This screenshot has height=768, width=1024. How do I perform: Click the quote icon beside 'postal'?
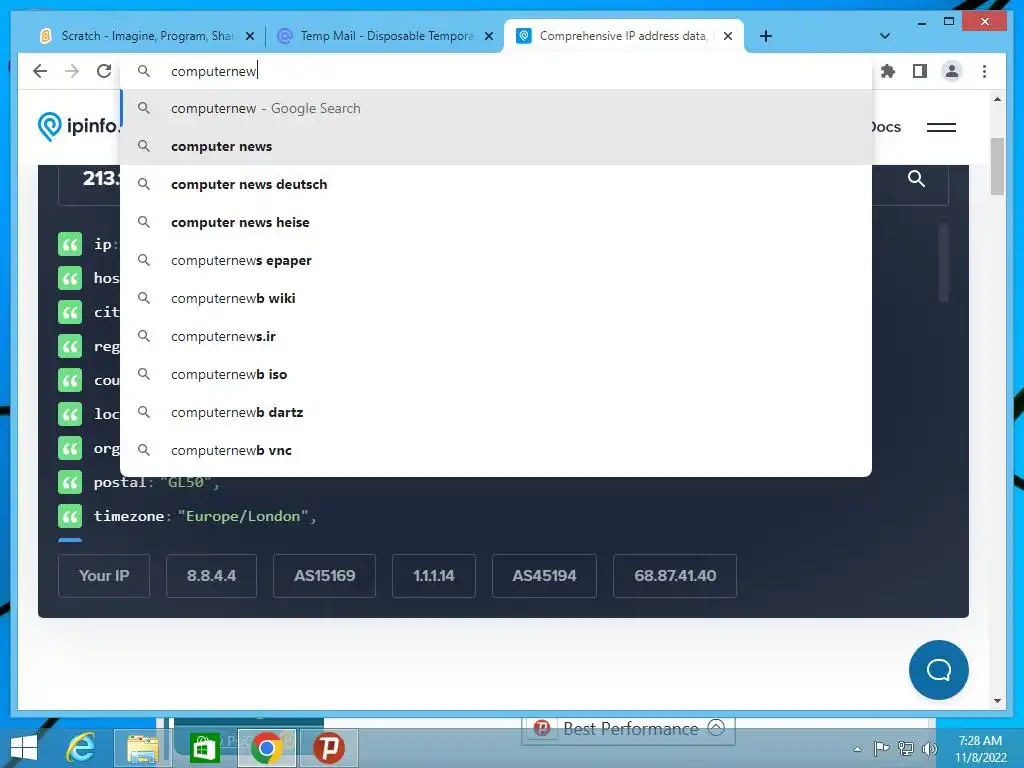[70, 482]
